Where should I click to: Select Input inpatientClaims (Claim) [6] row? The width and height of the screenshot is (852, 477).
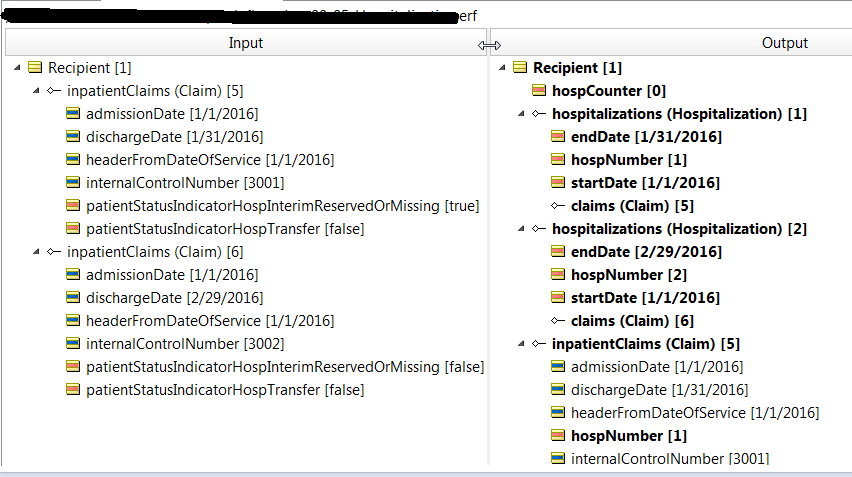pyautogui.click(x=155, y=252)
